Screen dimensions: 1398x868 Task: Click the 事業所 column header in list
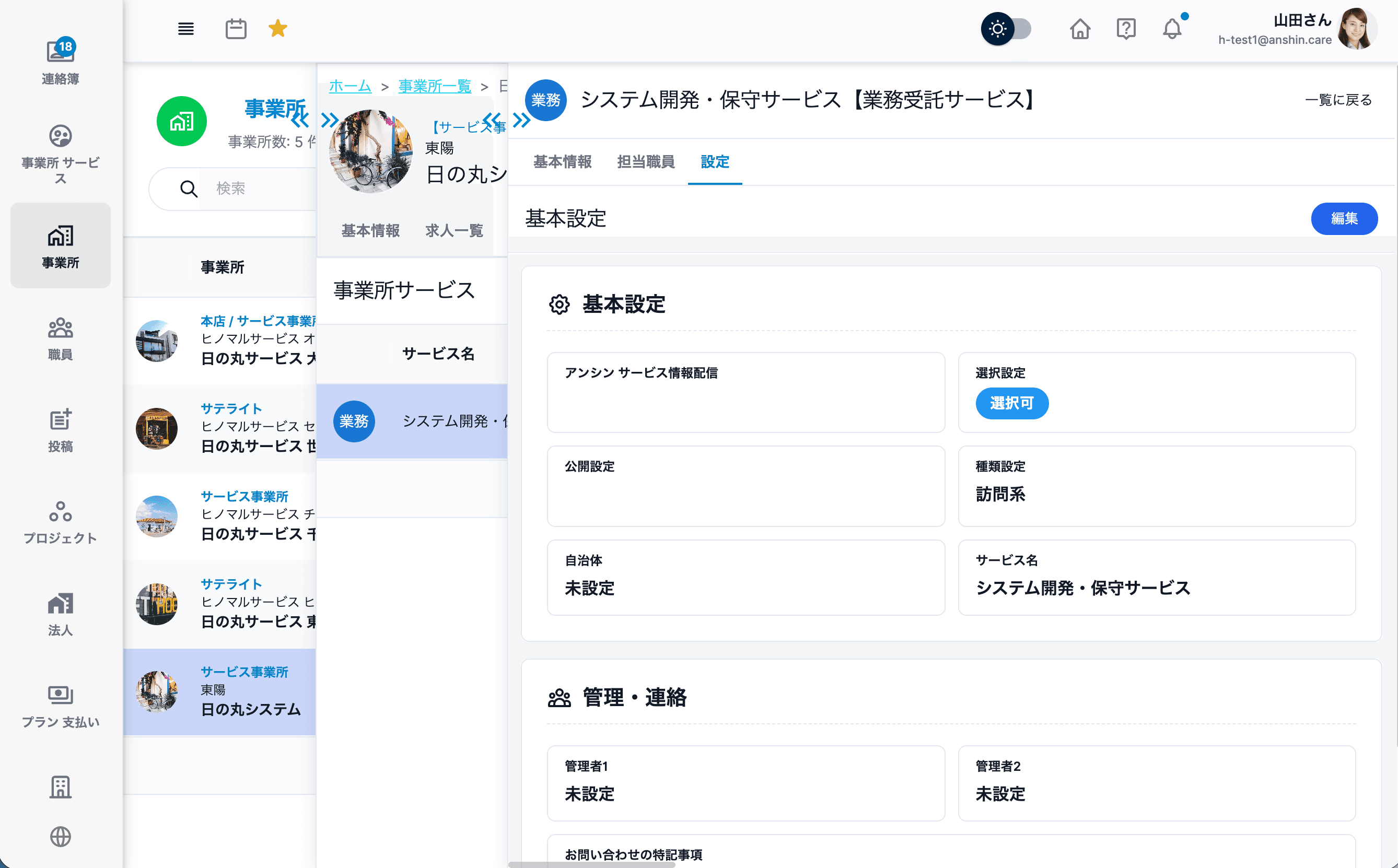tap(222, 267)
